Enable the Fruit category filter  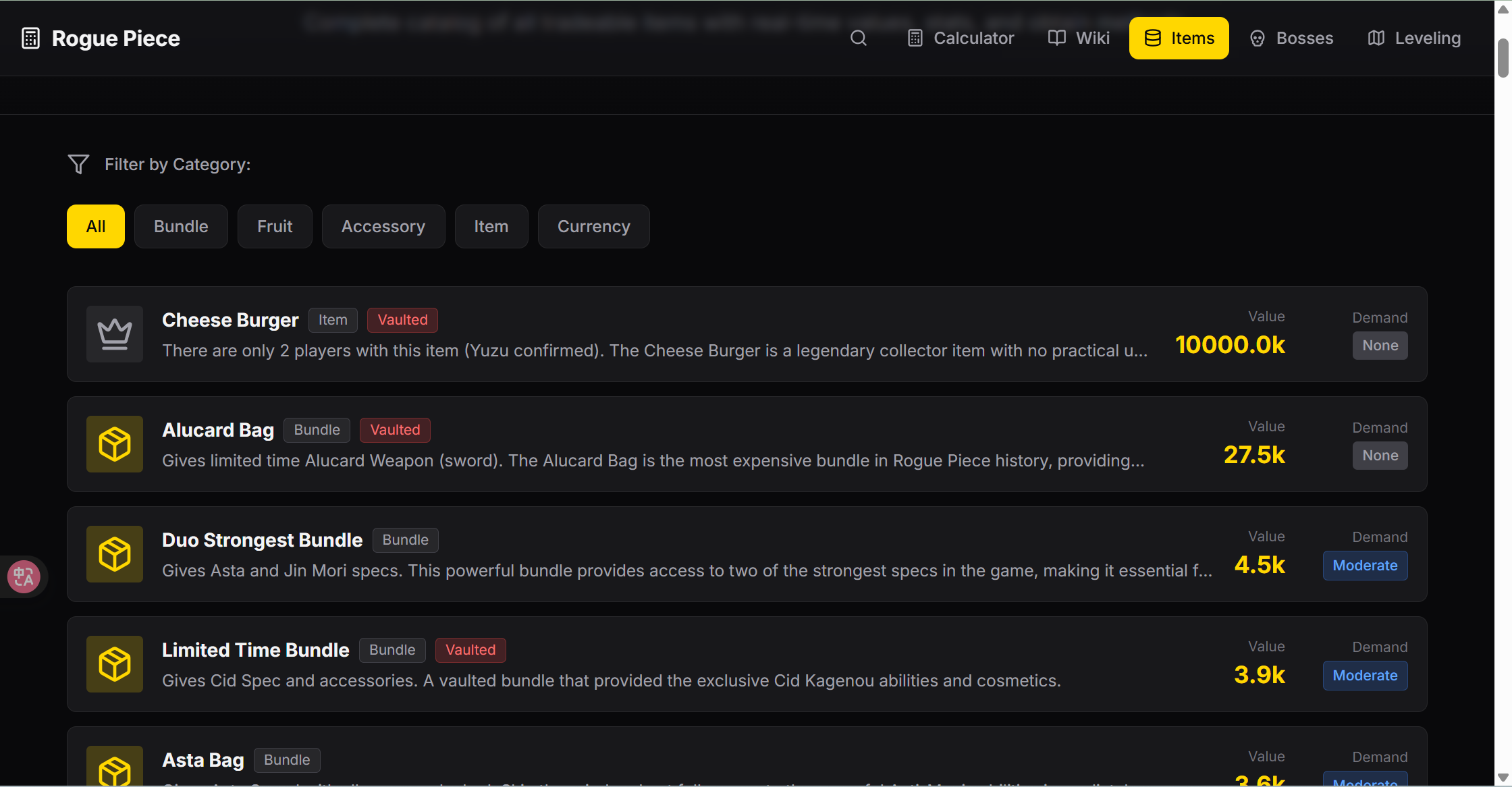274,226
